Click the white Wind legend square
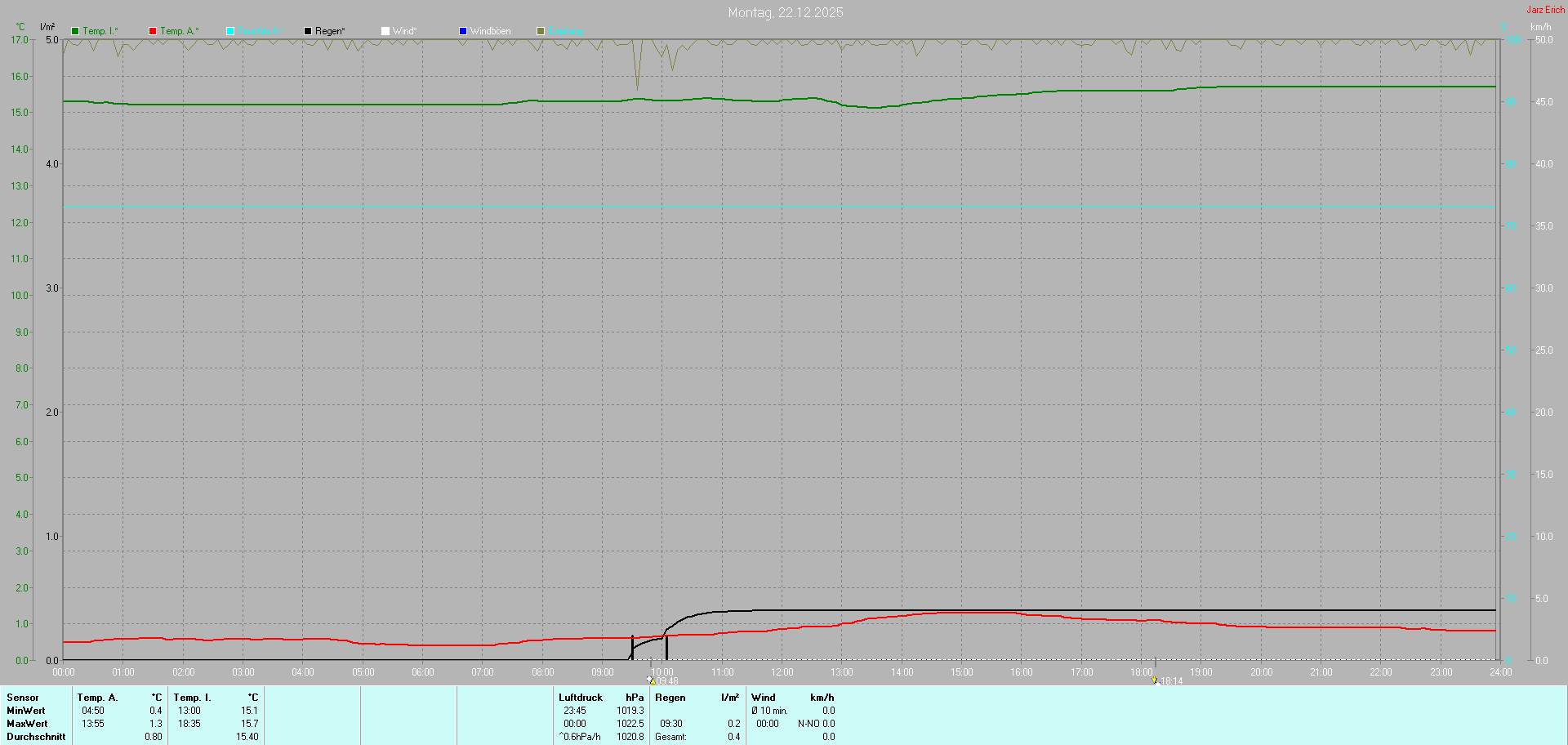The image size is (1568, 745). 385,31
